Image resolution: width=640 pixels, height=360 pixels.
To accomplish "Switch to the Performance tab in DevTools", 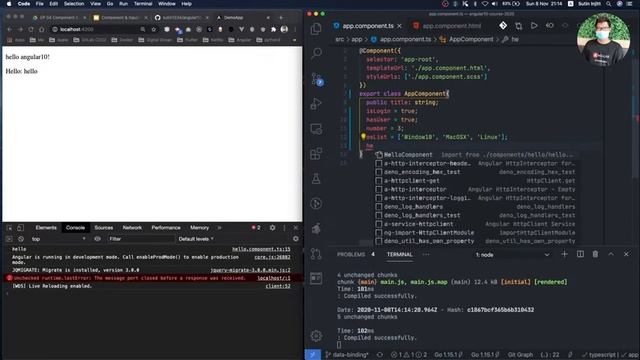I will coord(166,228).
